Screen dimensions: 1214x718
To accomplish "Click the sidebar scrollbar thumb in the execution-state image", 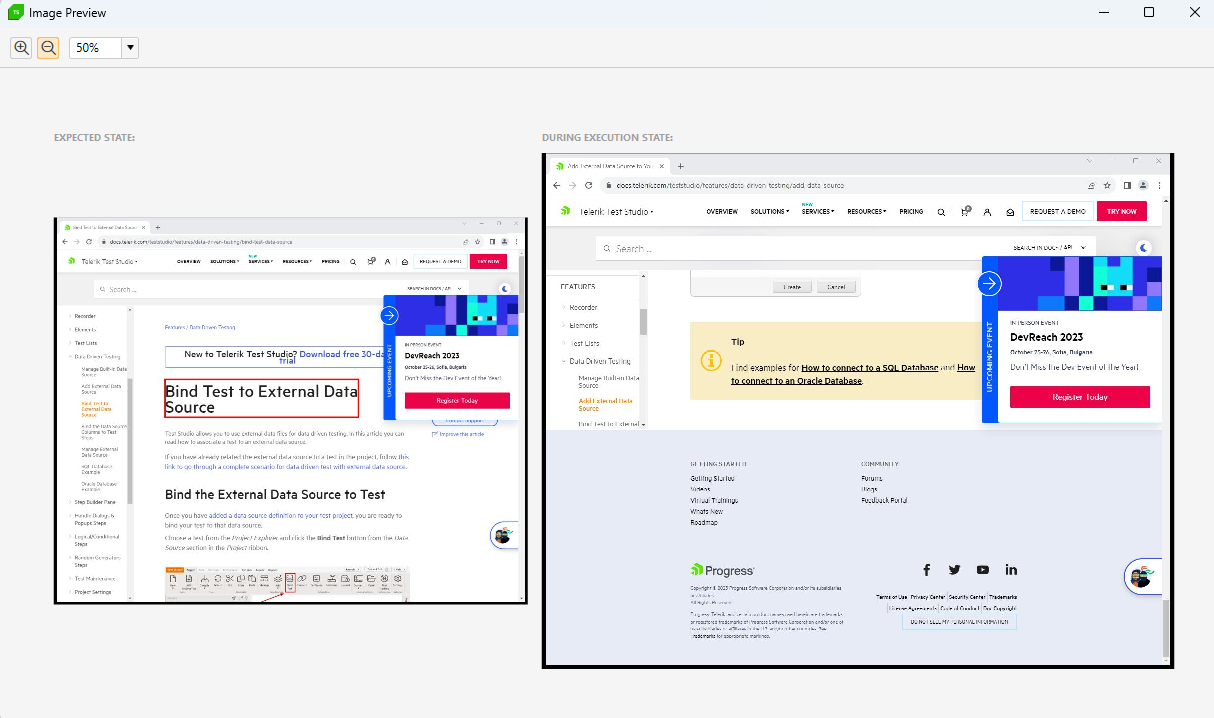I will tap(643, 321).
